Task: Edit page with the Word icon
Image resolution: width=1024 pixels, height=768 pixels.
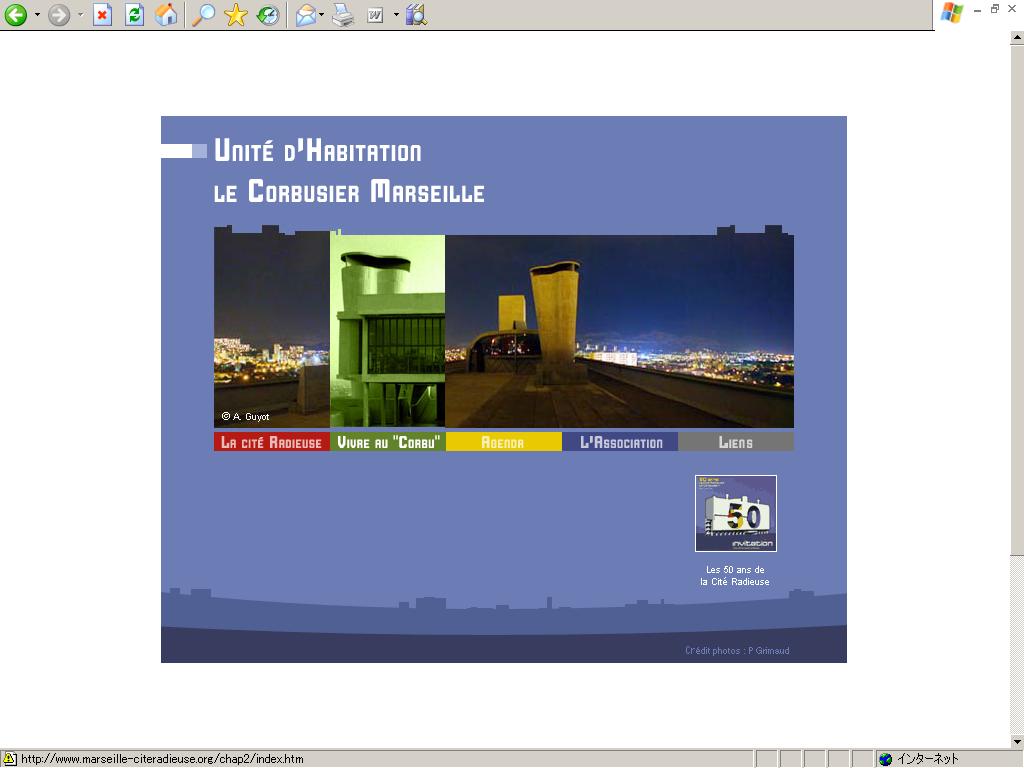Action: point(375,14)
